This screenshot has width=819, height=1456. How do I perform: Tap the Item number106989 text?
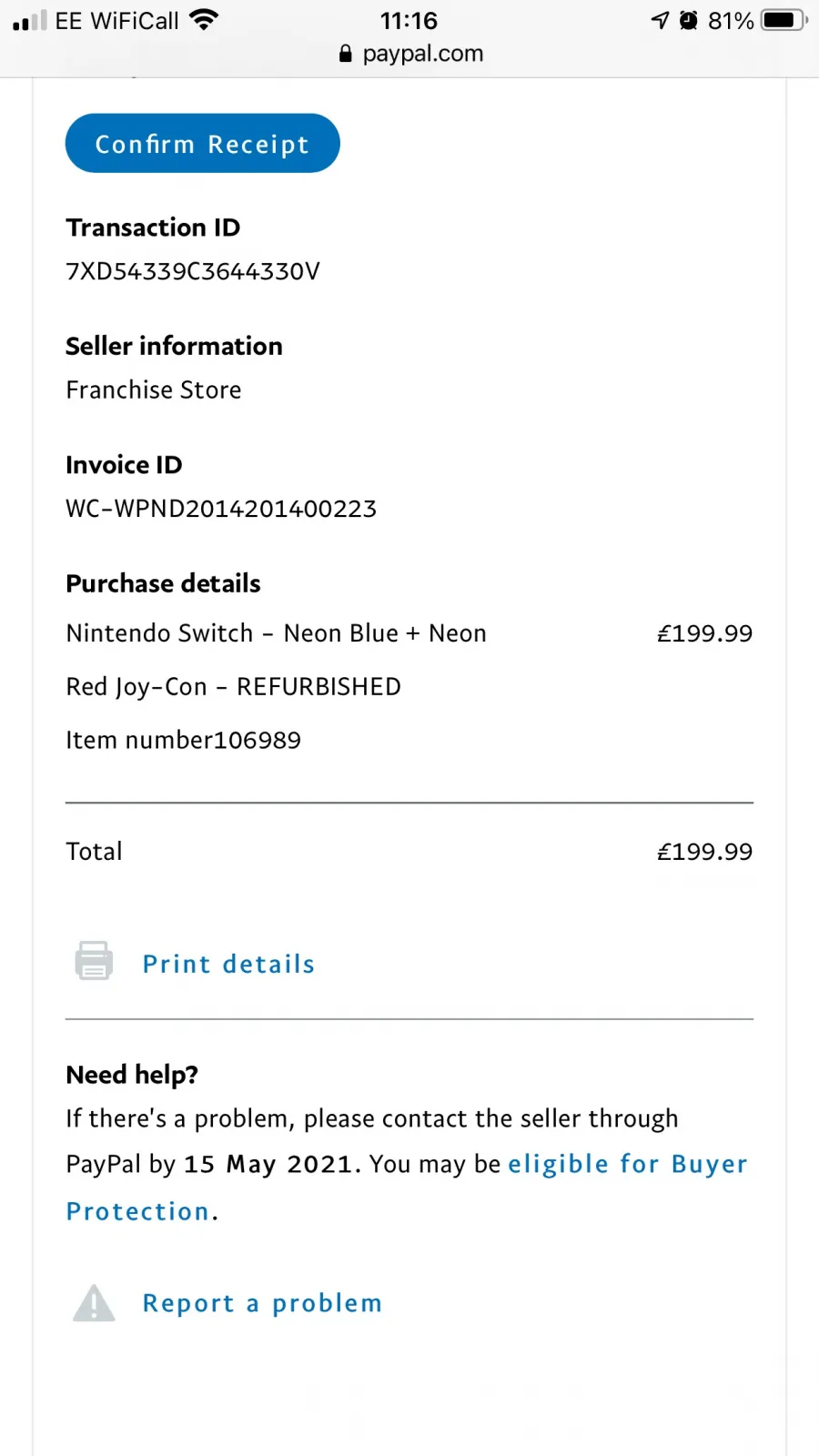tap(183, 740)
